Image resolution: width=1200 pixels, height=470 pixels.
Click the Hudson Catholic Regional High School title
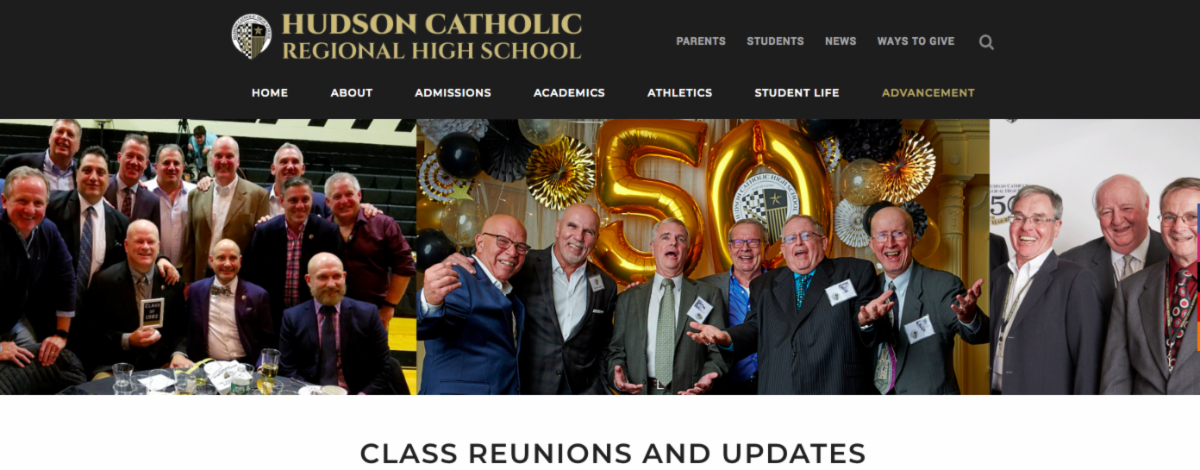point(431,37)
